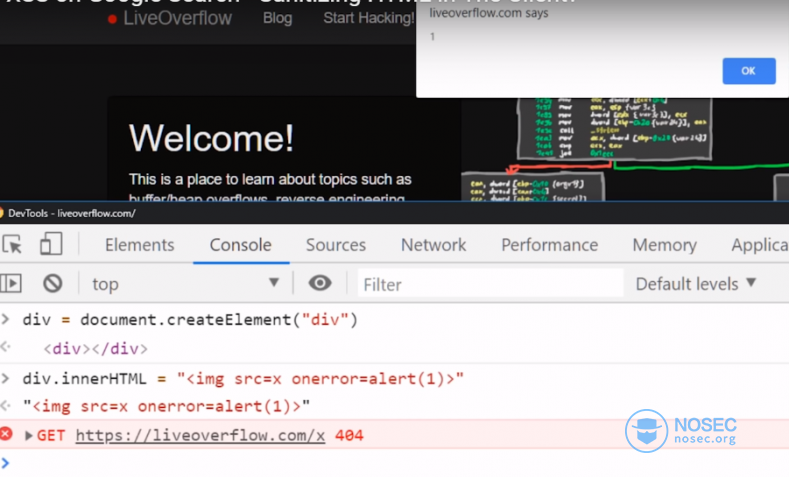The image size is (789, 477).
Task: Show the console sidebar icon
Action: pyautogui.click(x=11, y=283)
